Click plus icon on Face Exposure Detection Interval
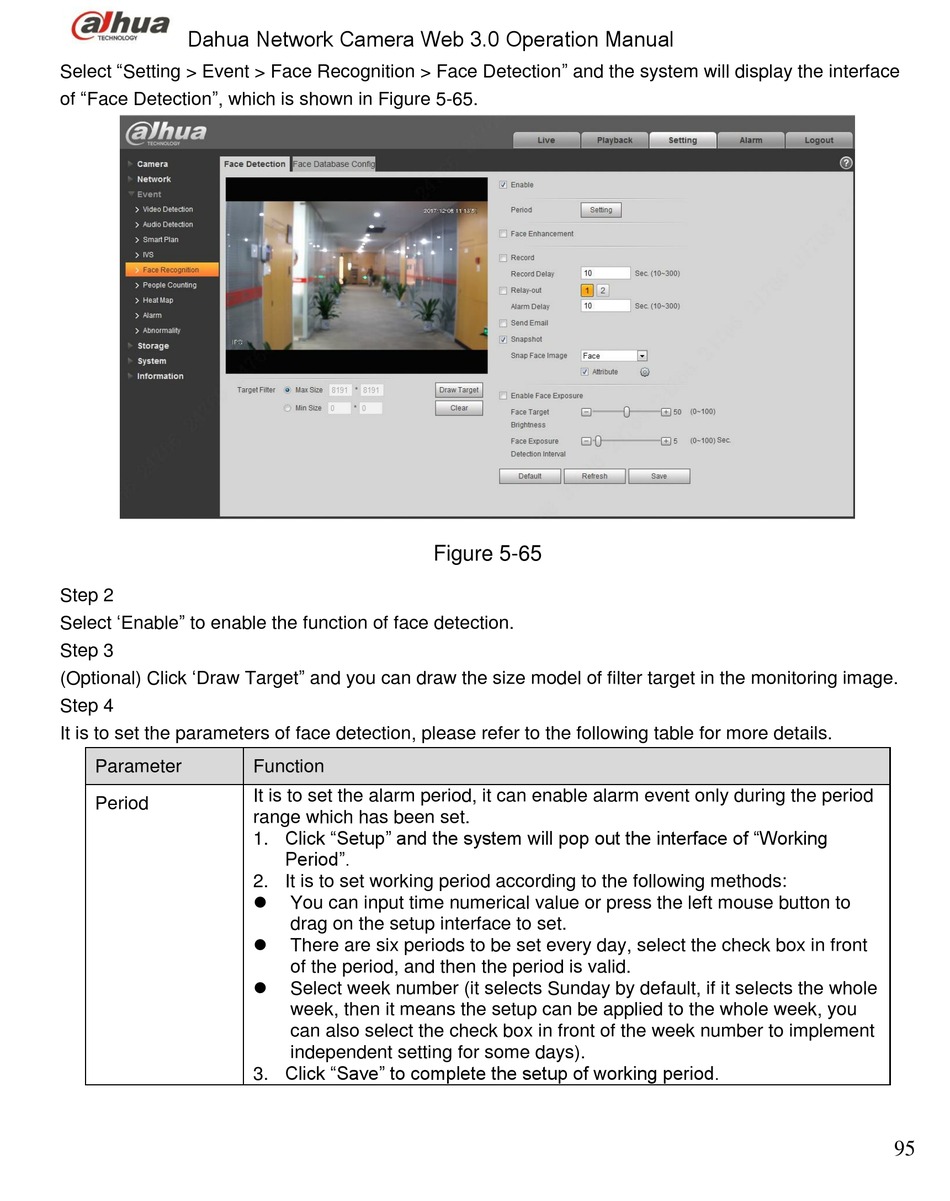 coord(666,441)
